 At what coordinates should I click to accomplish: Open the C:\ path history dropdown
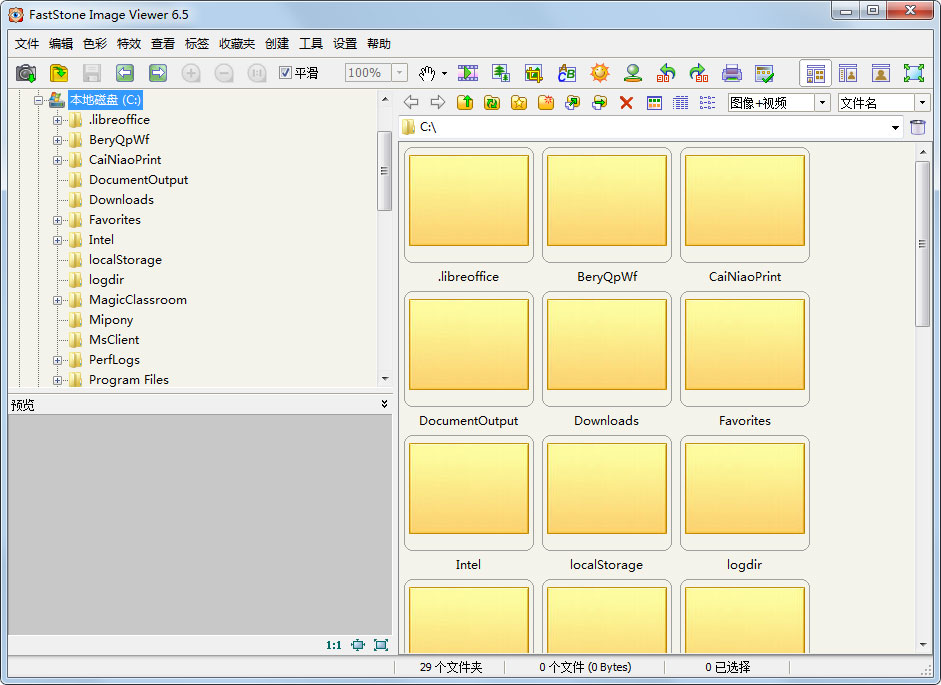pos(895,127)
